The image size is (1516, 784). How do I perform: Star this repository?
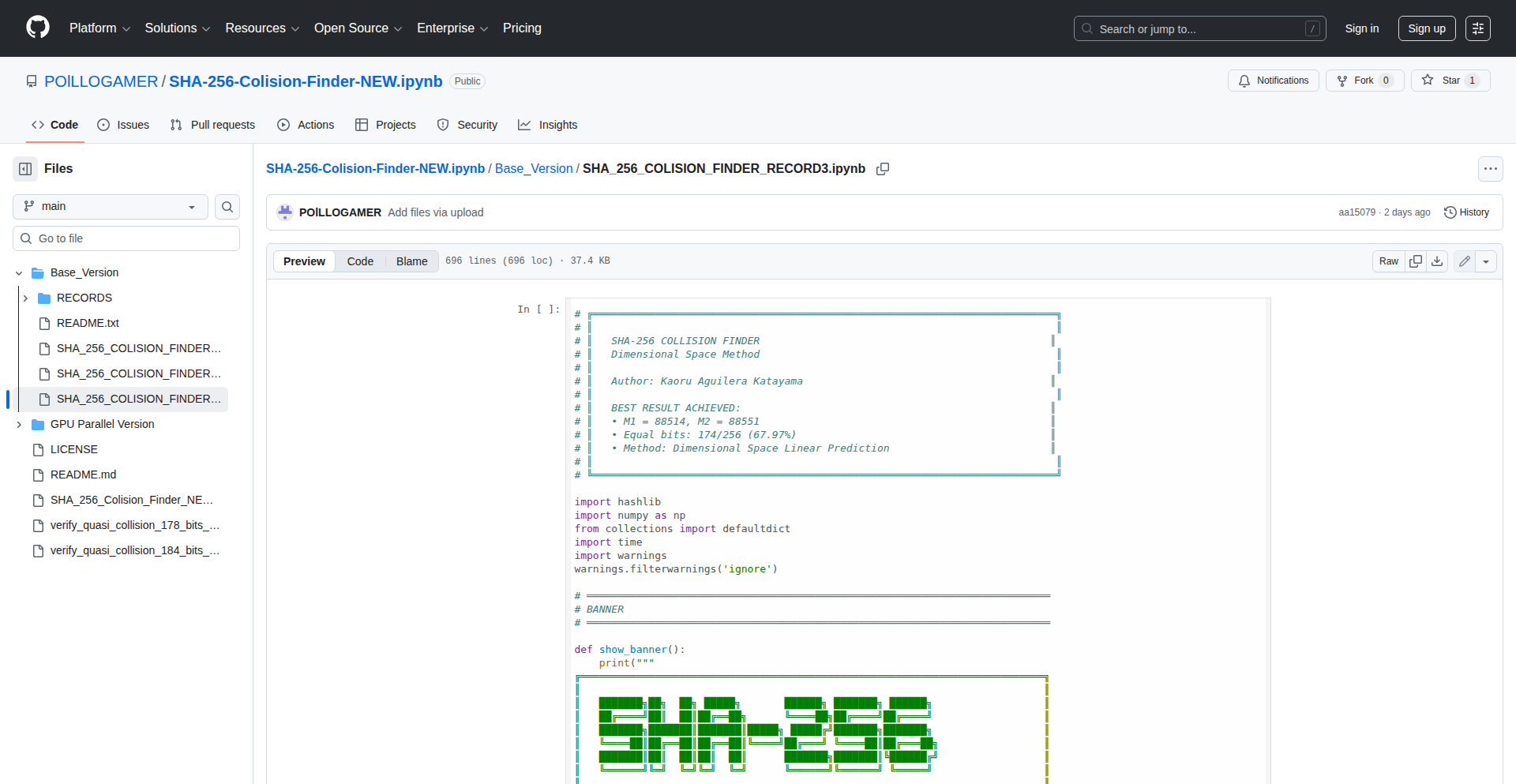pyautogui.click(x=1442, y=81)
